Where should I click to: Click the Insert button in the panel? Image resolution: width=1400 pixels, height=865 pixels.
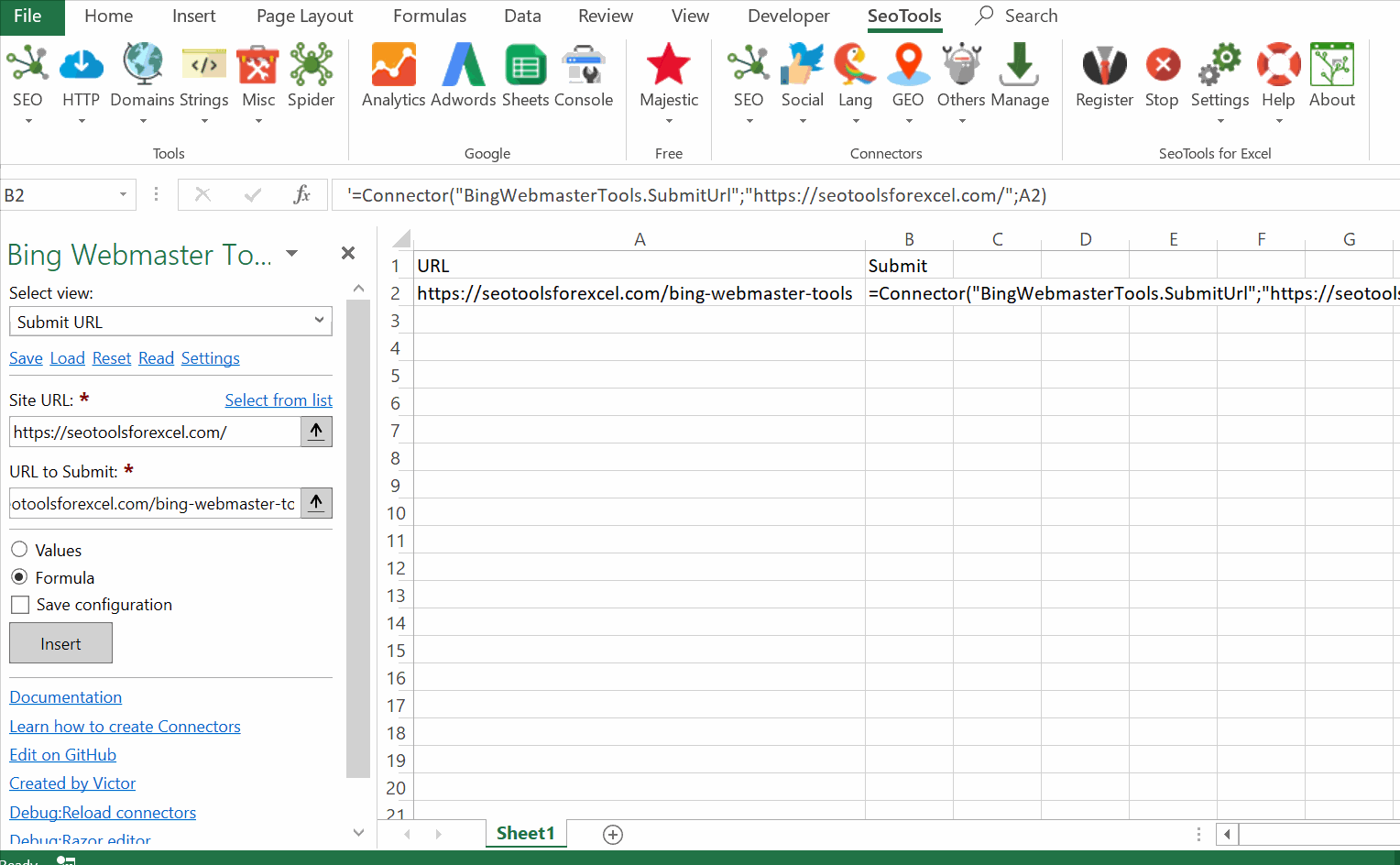pos(60,642)
